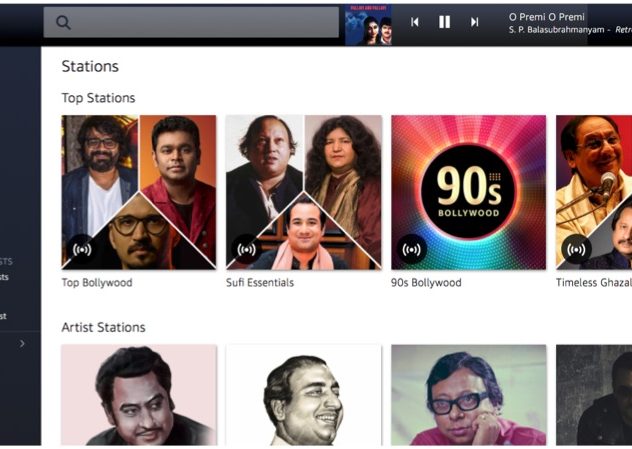Expand the sidebar chevron arrow
Screen dimensions: 632x449
[x=22, y=343]
